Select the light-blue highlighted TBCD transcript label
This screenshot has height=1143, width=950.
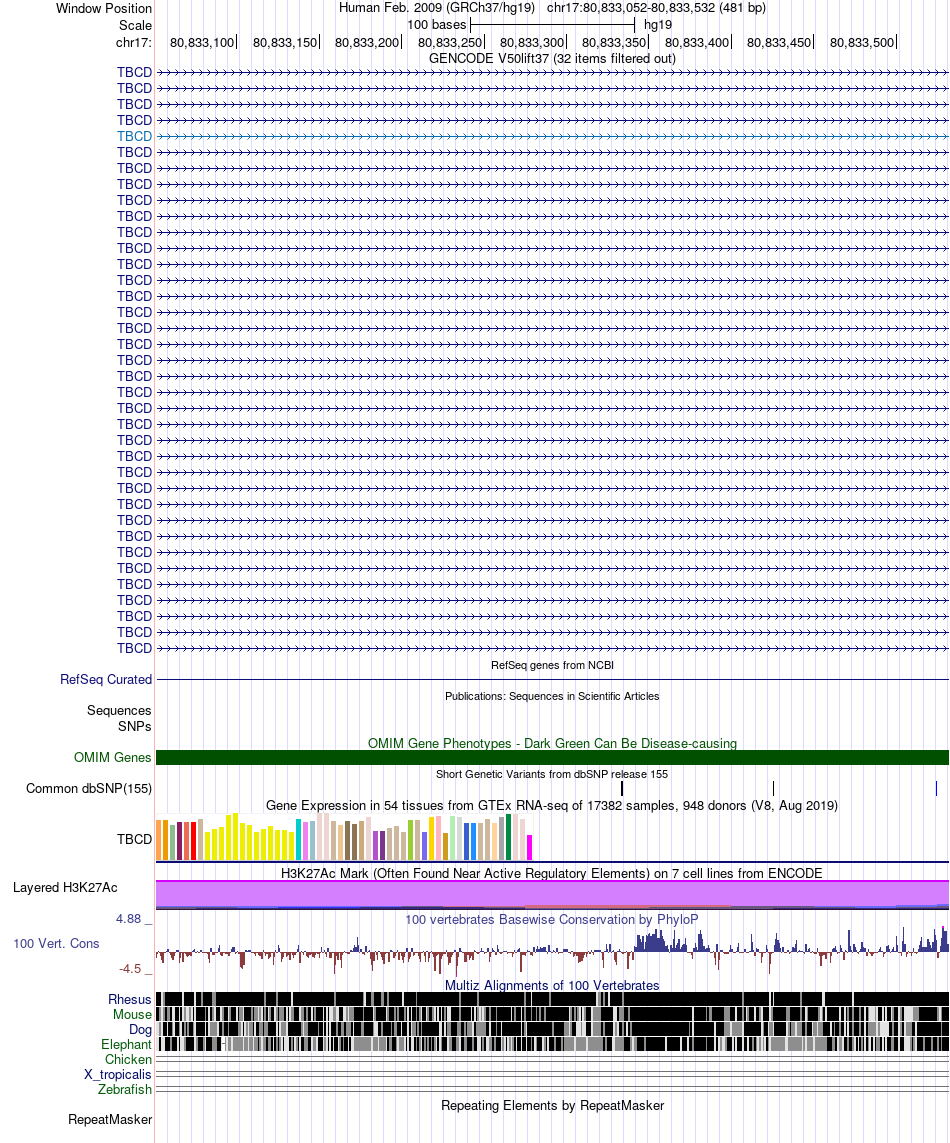[134, 136]
